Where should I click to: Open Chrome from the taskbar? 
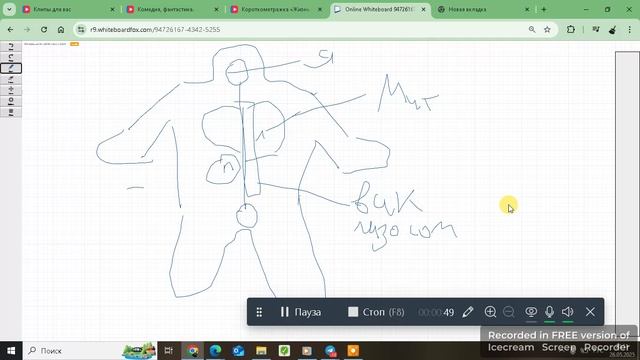tap(193, 351)
